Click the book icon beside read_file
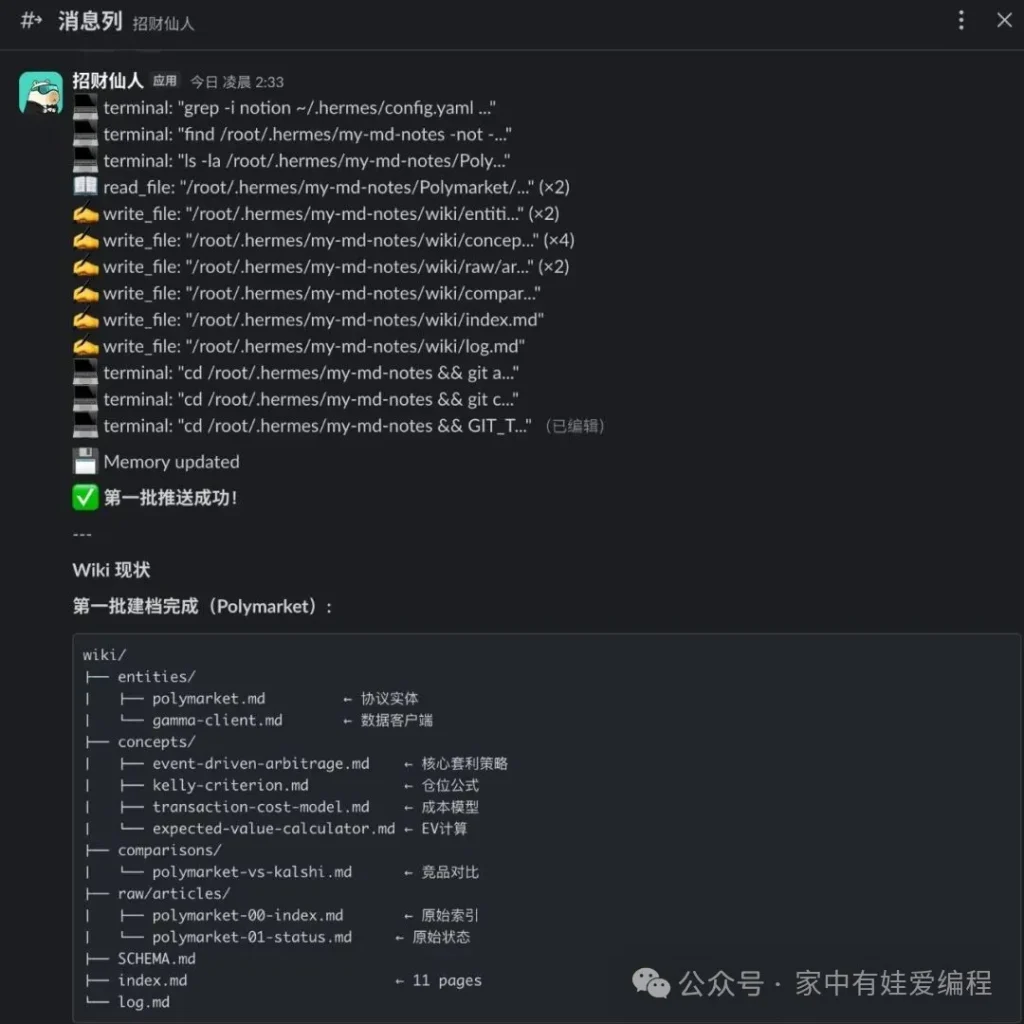This screenshot has height=1024, width=1024. pyautogui.click(x=85, y=187)
